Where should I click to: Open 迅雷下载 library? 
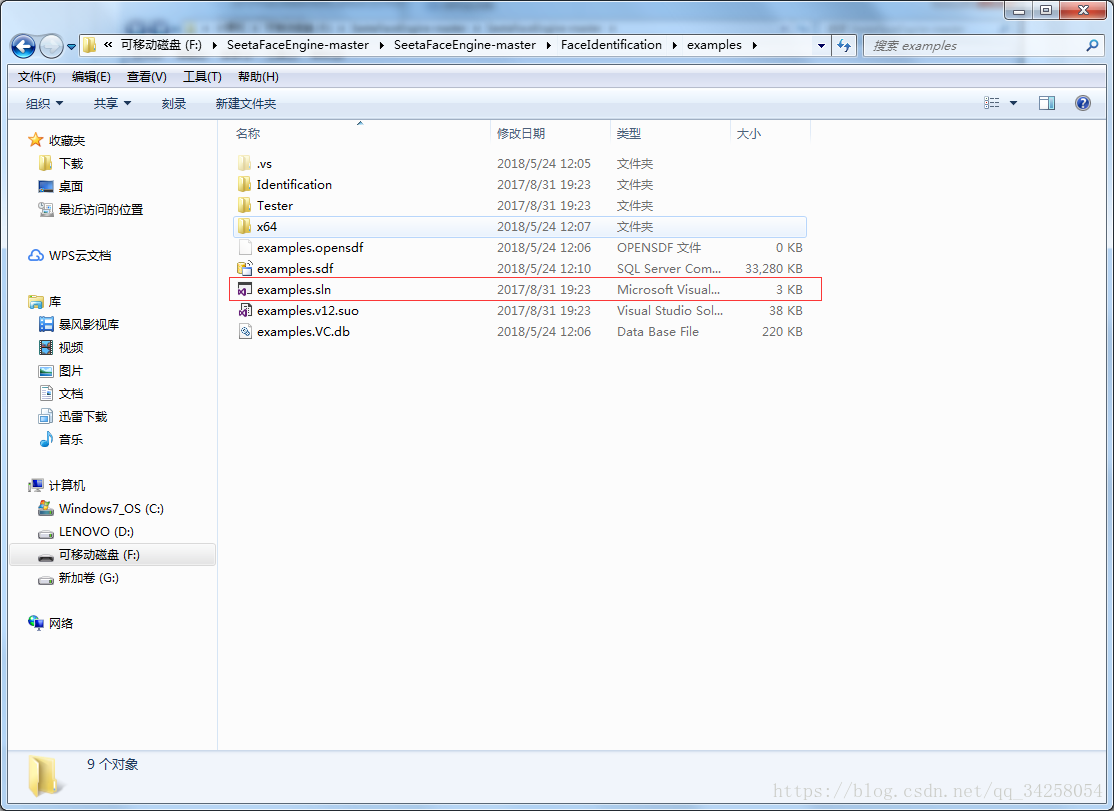pos(82,416)
